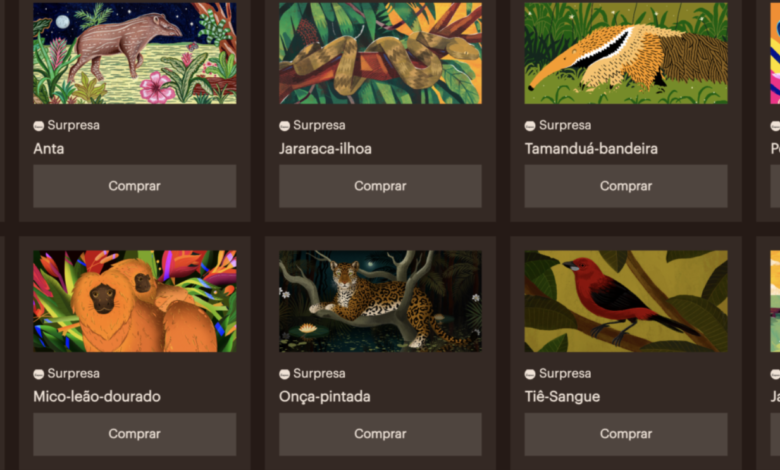Buy the Onça-pintada item with Comprar

coord(380,434)
